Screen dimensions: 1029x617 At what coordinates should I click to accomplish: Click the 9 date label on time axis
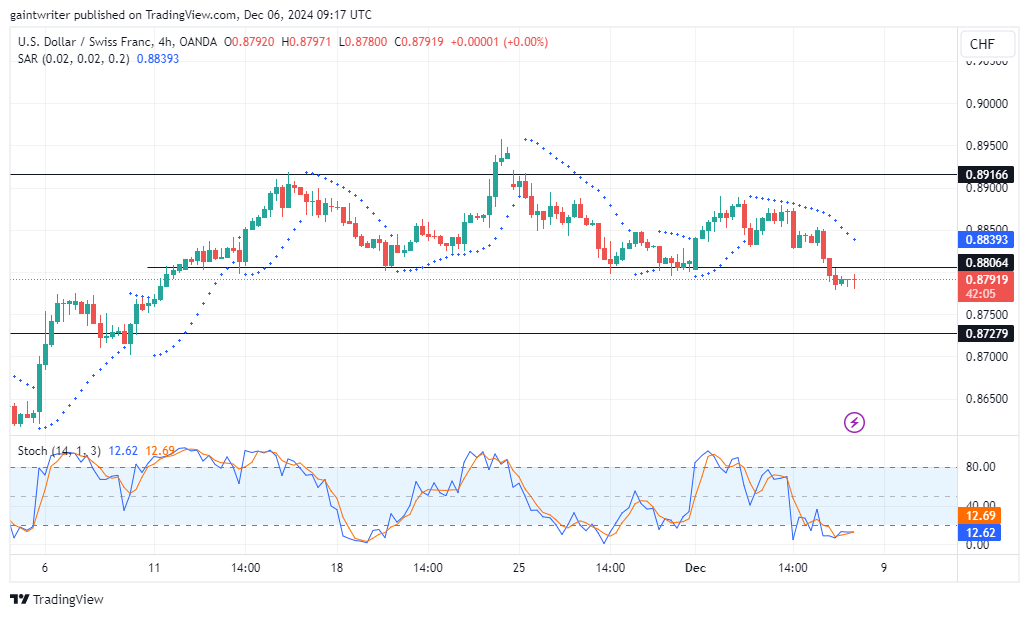(x=884, y=568)
